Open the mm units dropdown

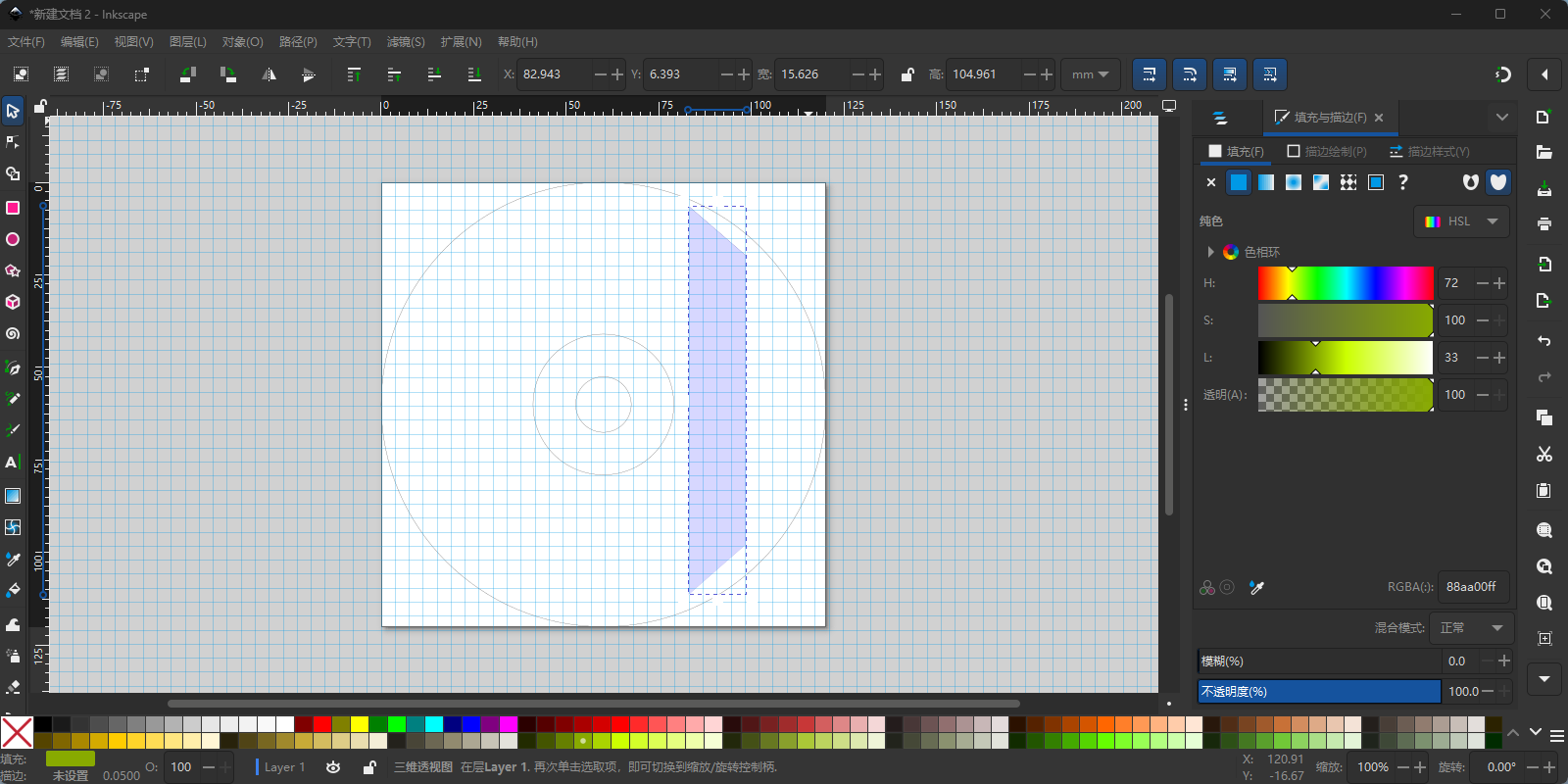1090,74
